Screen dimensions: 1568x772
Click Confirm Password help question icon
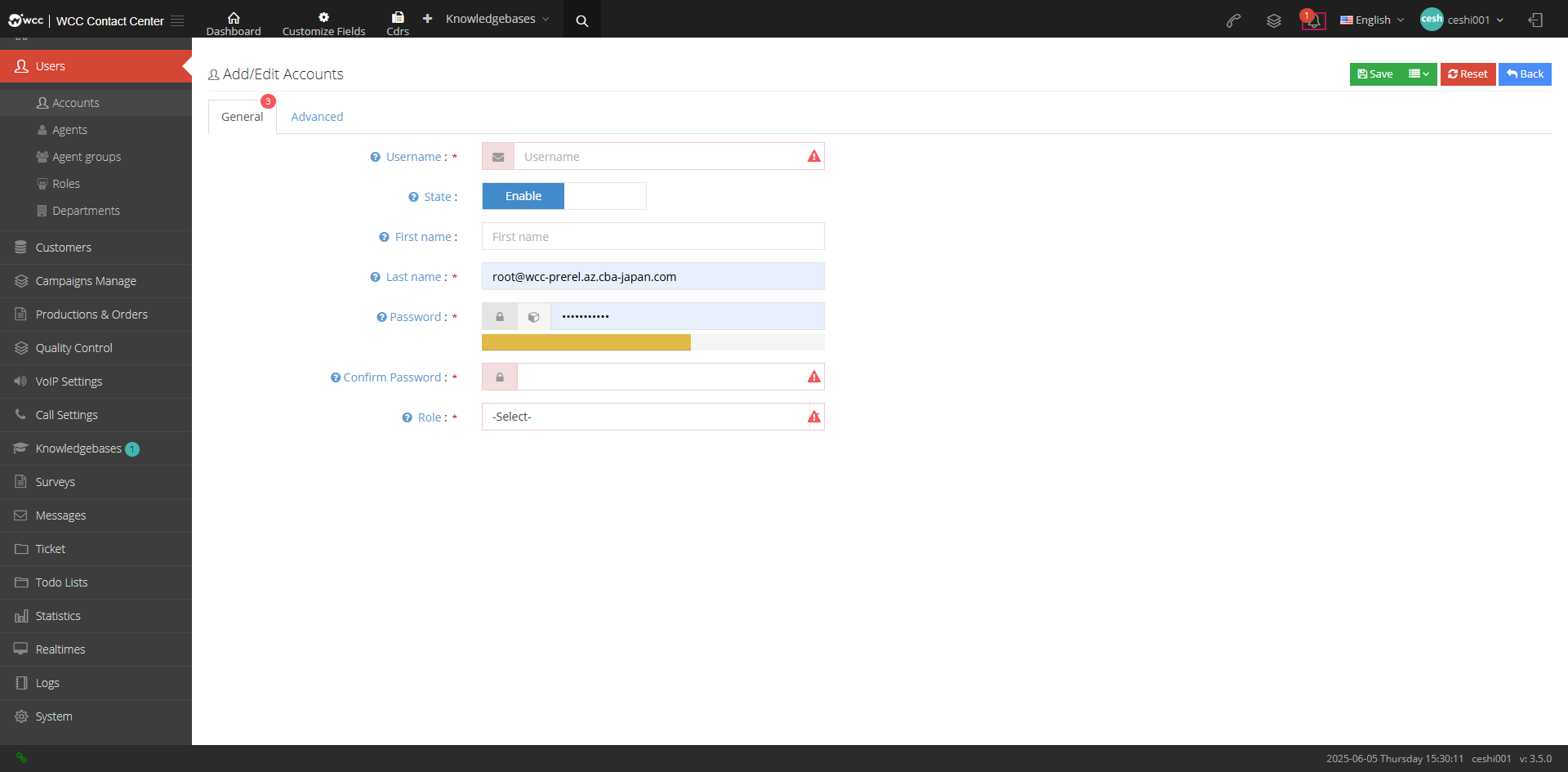tap(335, 377)
